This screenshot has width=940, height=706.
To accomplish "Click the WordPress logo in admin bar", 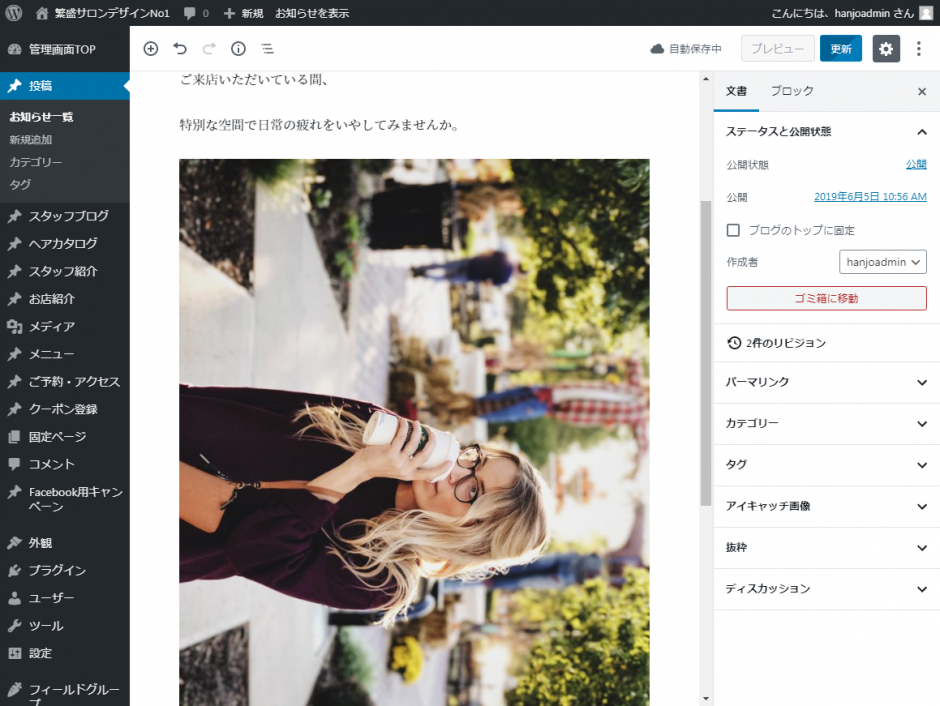I will click(14, 13).
